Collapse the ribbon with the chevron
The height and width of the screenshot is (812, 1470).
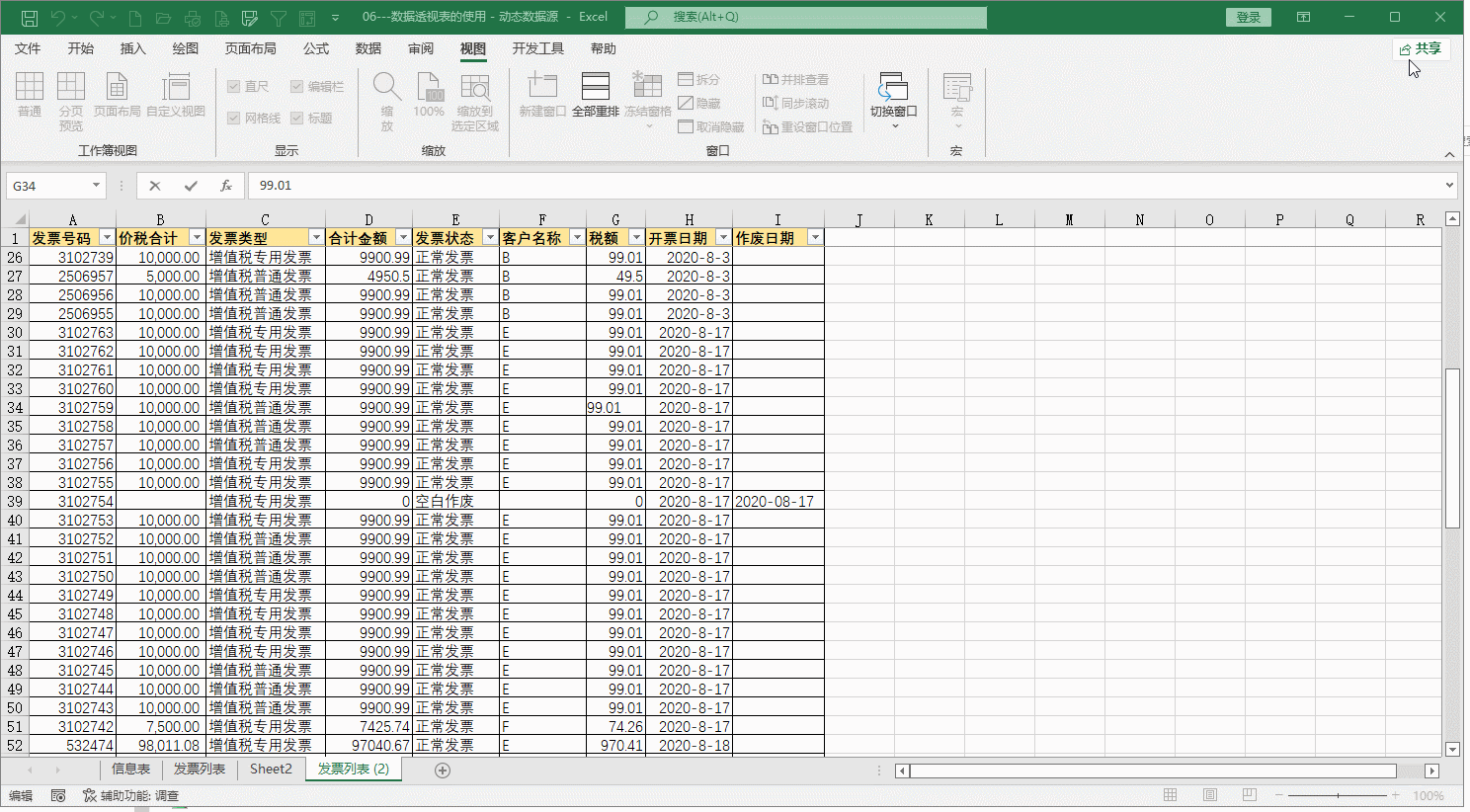click(x=1449, y=155)
